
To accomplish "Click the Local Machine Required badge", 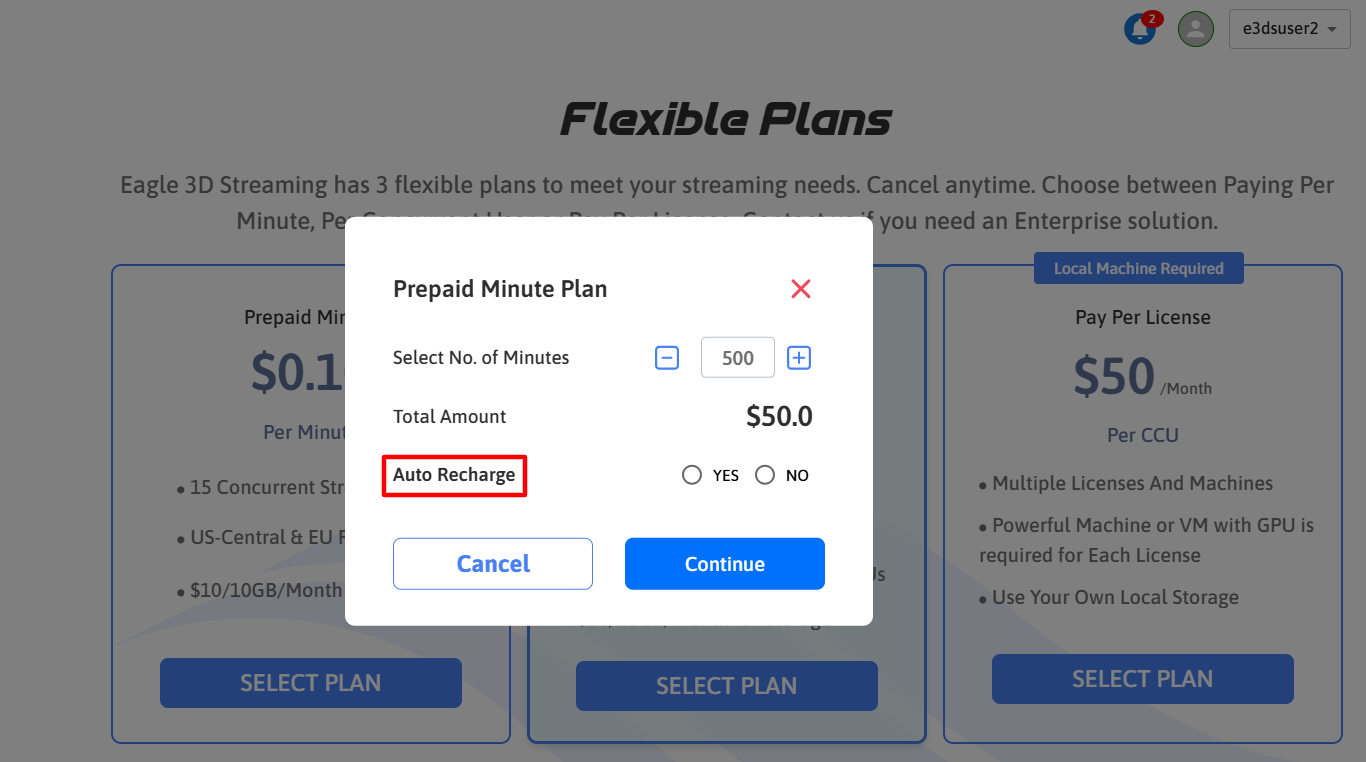I will (1138, 268).
